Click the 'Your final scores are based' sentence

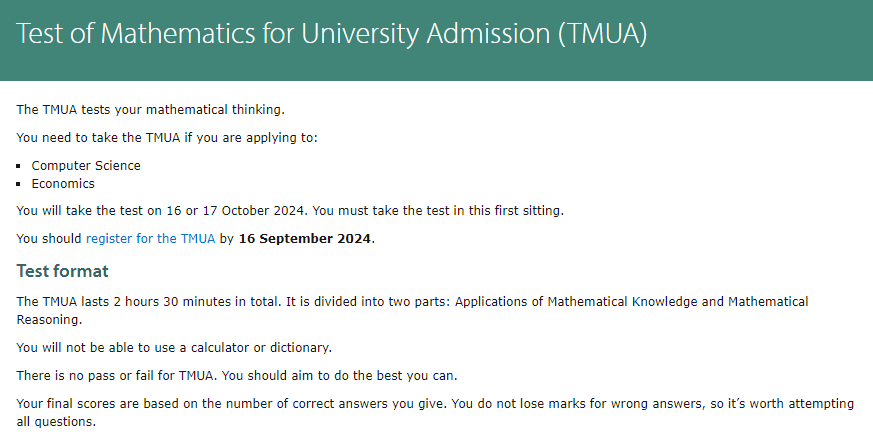pyautogui.click(x=231, y=403)
